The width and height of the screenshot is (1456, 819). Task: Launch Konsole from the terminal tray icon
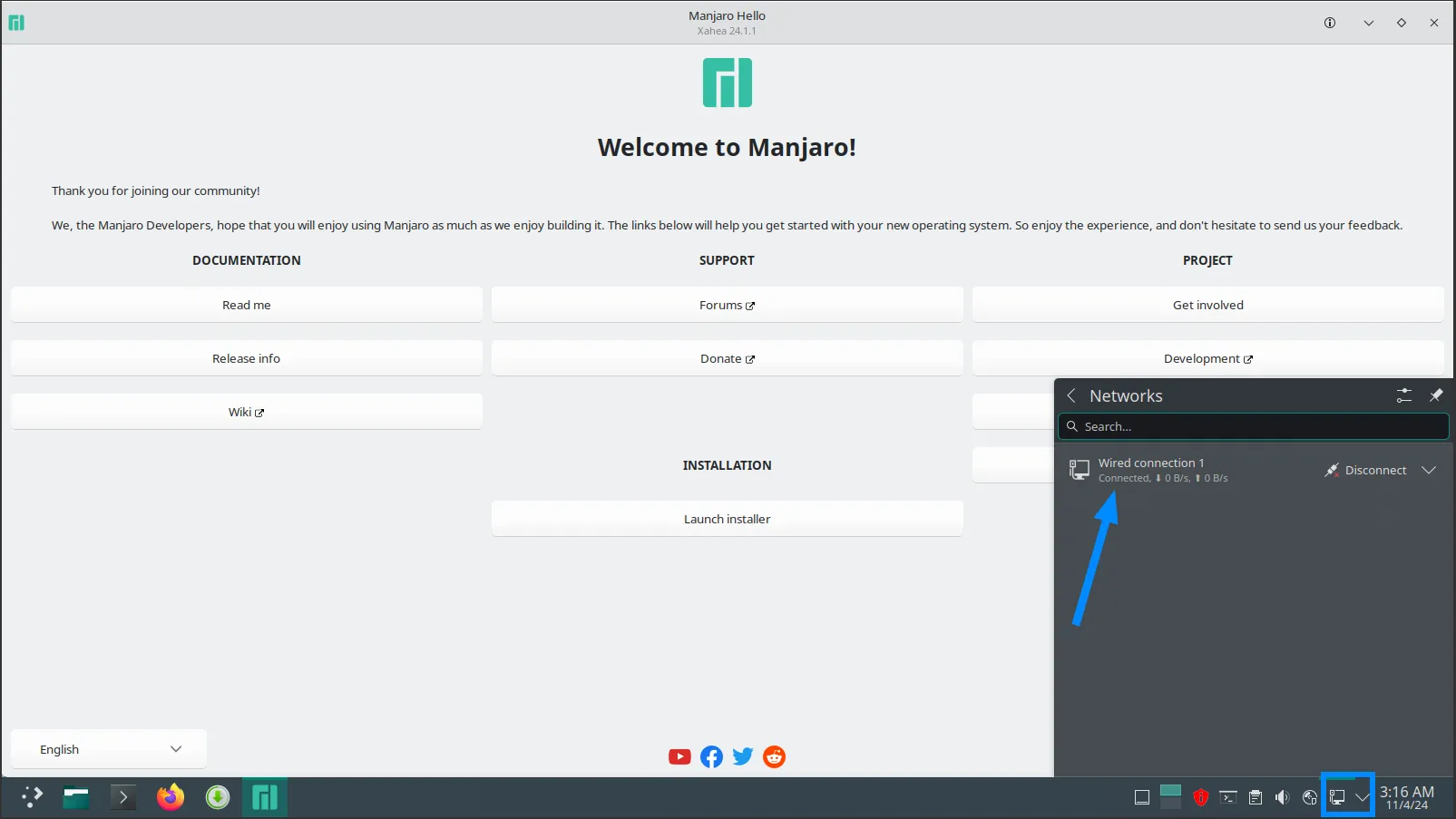(1227, 796)
